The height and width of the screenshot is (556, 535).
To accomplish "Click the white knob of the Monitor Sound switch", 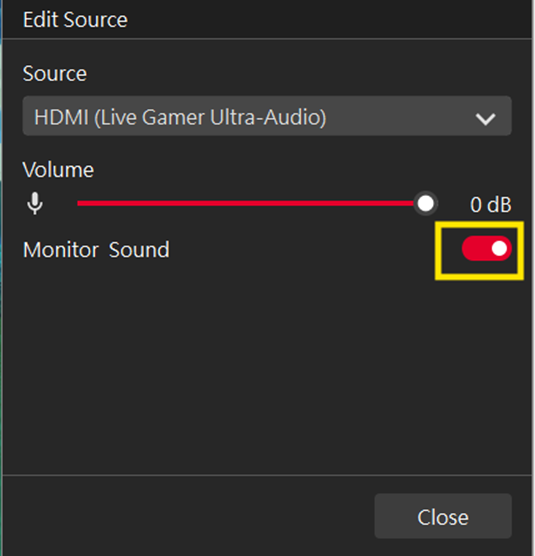I will [499, 248].
